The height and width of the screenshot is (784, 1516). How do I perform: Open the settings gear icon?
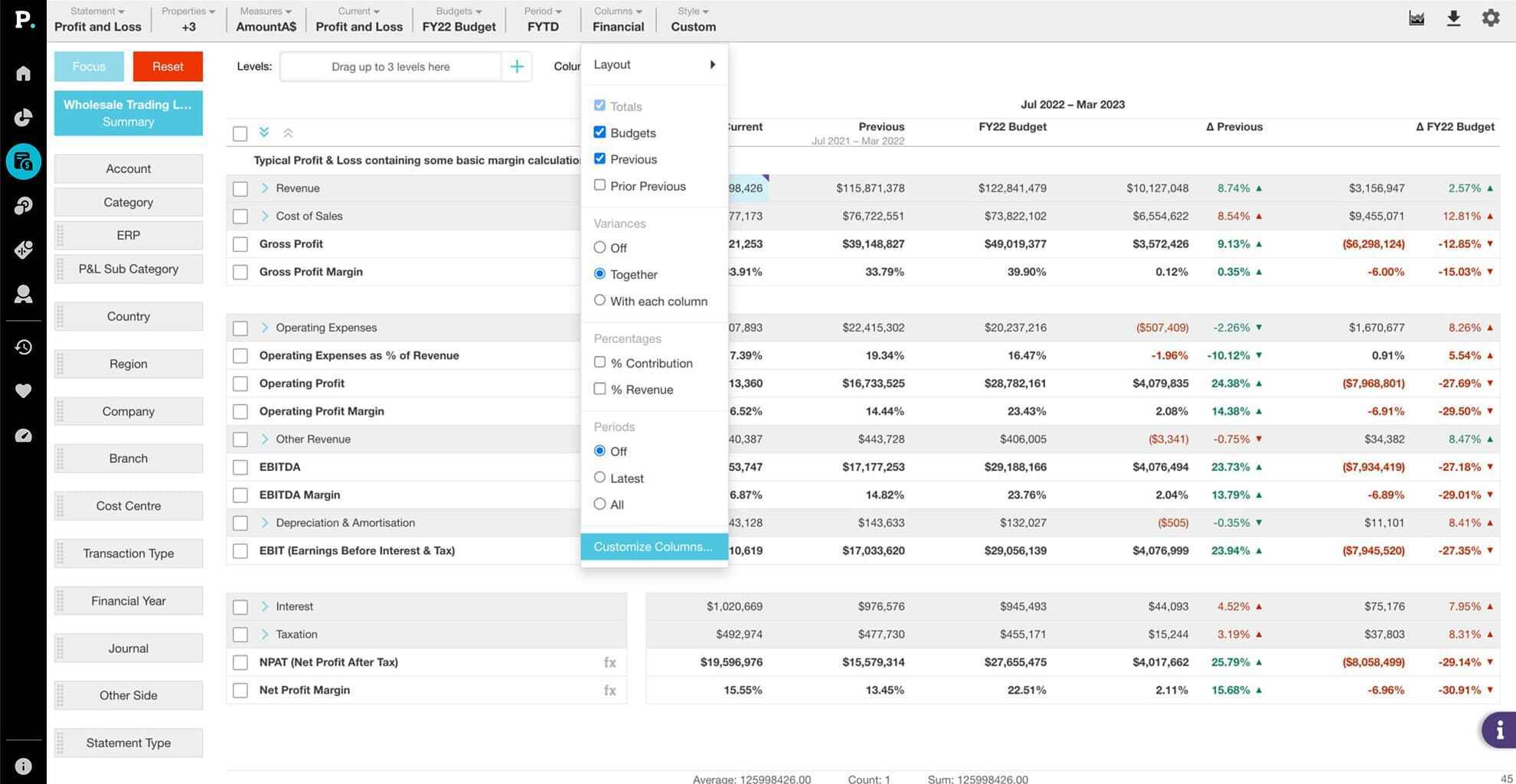(x=1490, y=18)
